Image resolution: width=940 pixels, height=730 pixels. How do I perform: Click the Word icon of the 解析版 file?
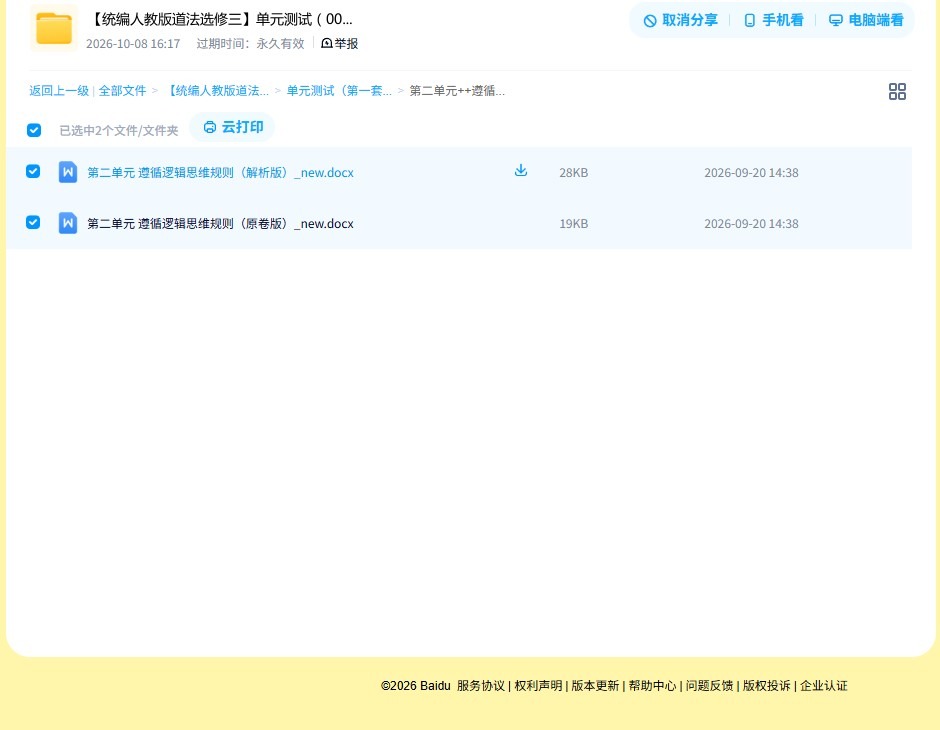[68, 172]
